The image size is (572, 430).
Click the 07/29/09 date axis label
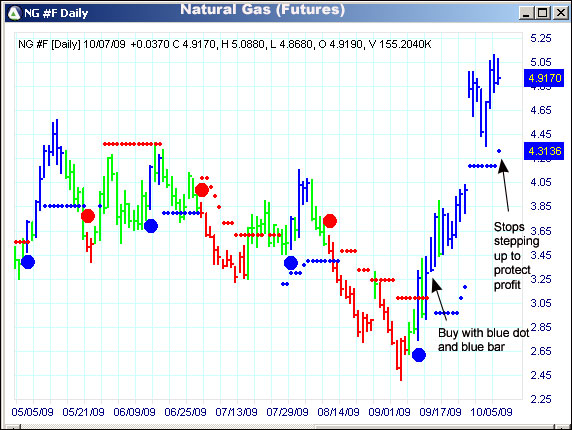[287, 412]
